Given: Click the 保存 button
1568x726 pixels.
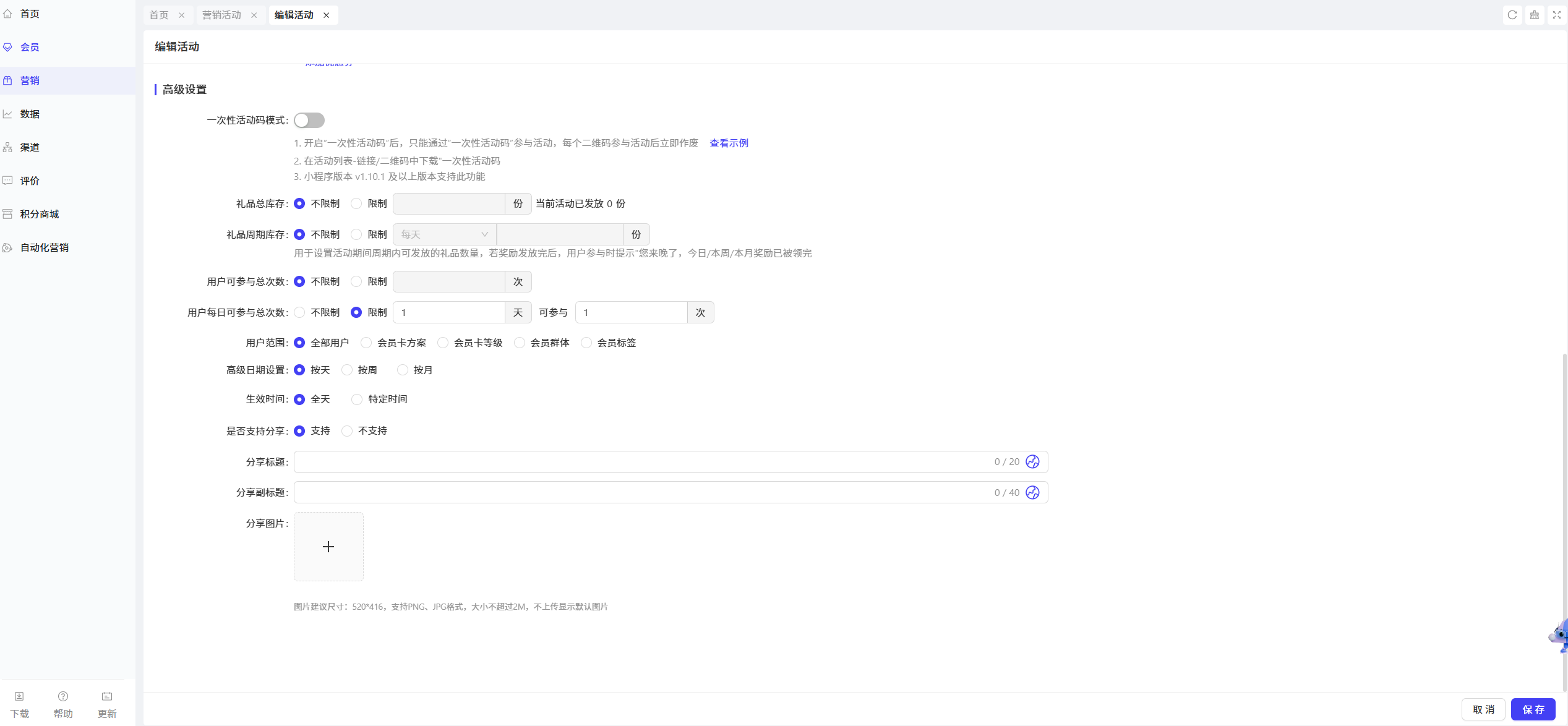Looking at the screenshot, I should pos(1533,709).
